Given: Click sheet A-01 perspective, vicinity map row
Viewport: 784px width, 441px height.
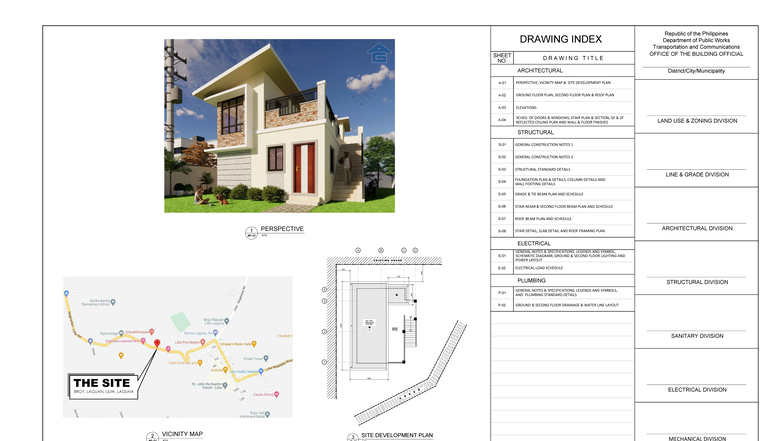Looking at the screenshot, I should (562, 82).
